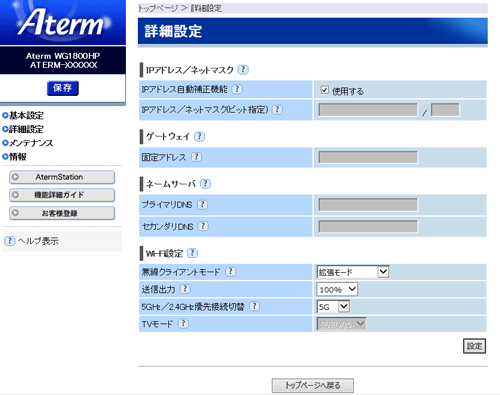Open help icon beside 無線クライアントモード

coord(230,272)
